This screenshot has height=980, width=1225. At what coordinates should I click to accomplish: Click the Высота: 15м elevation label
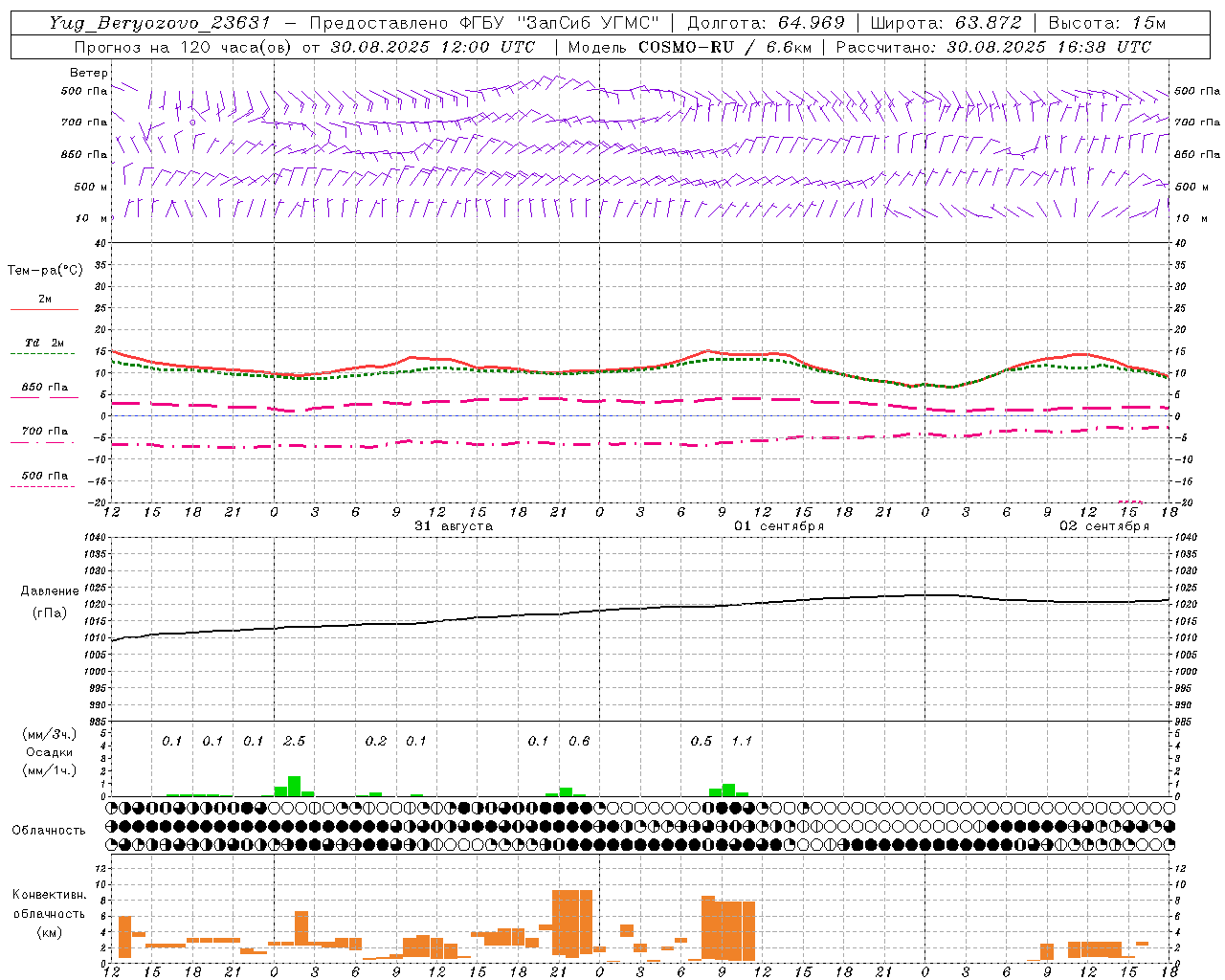[1107, 23]
